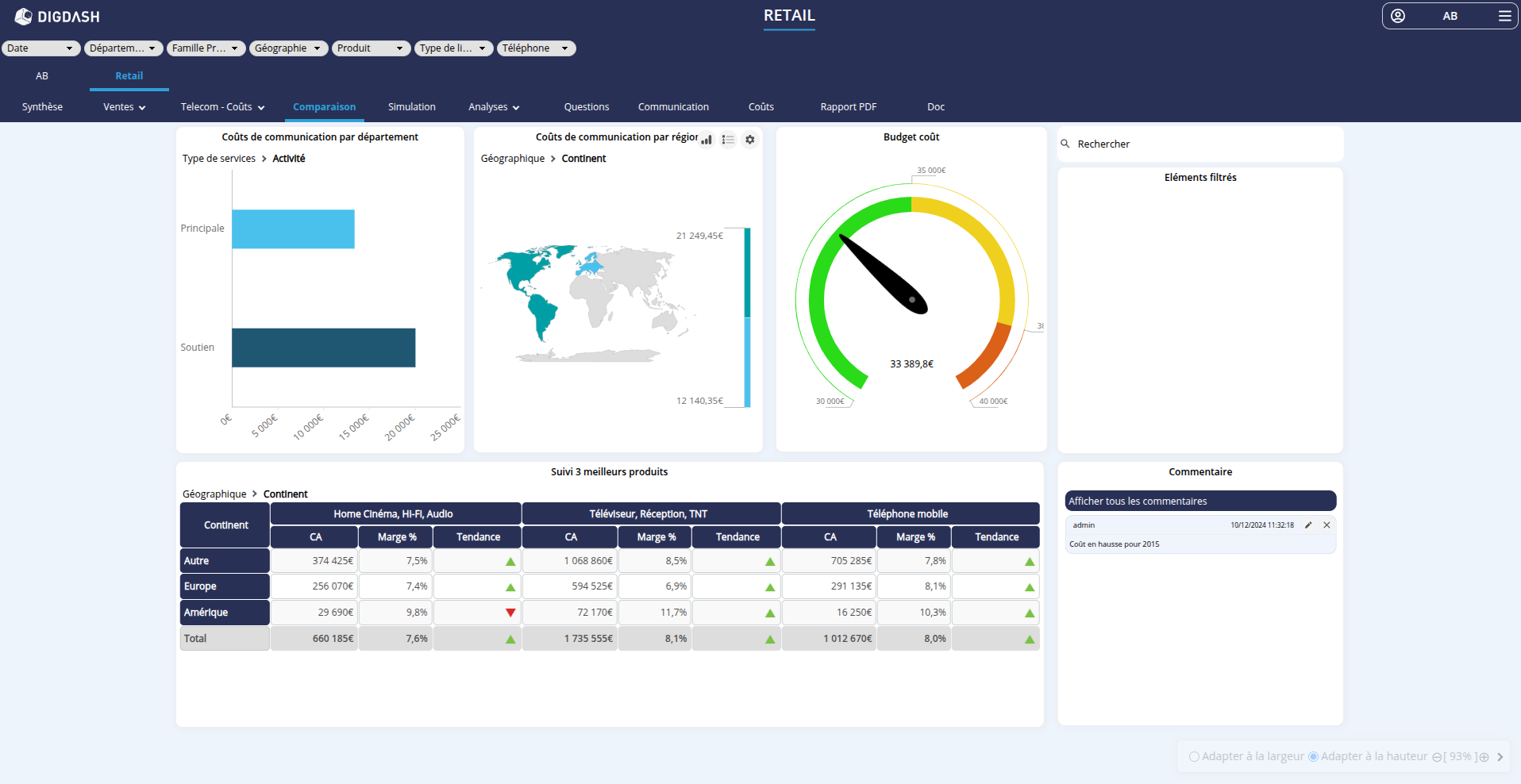
Task: Switch to the Simulation tab
Action: point(411,107)
